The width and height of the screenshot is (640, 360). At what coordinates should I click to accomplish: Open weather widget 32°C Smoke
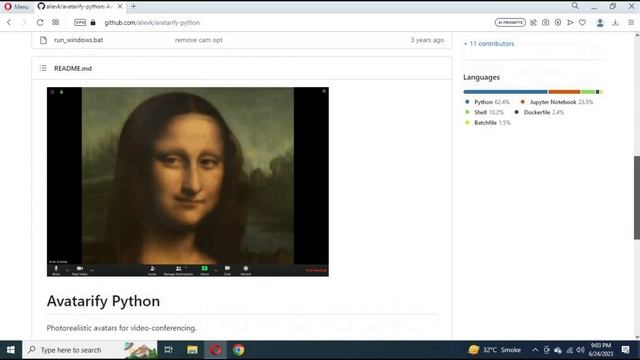tap(495, 350)
